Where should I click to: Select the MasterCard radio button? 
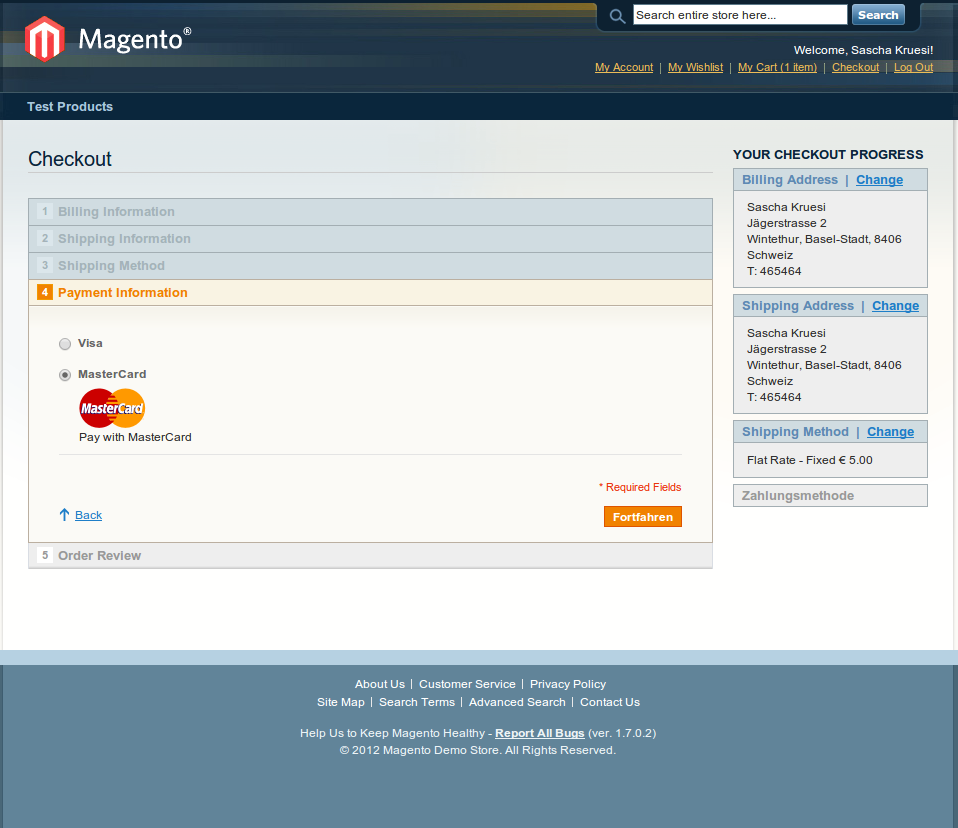pos(65,375)
